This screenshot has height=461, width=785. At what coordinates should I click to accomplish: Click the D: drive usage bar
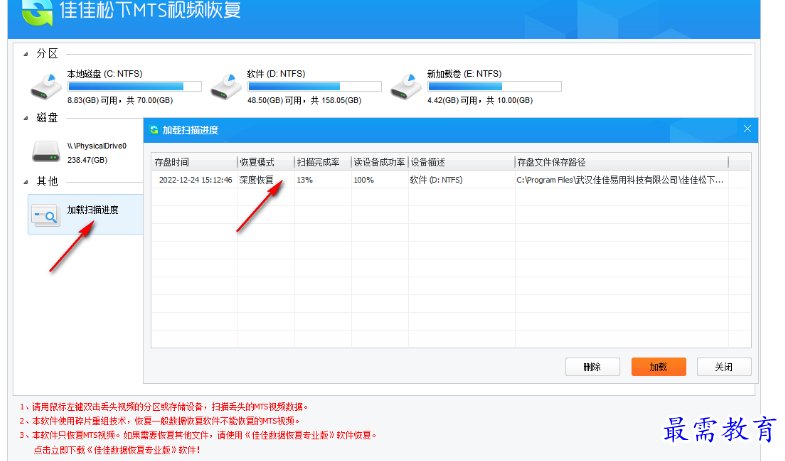click(x=314, y=87)
